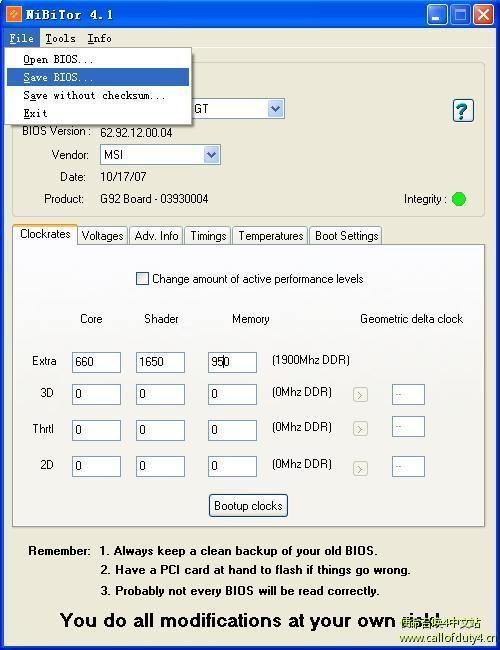Open the device model dropdown arrow
Viewport: 500px width, 650px height.
(x=275, y=109)
